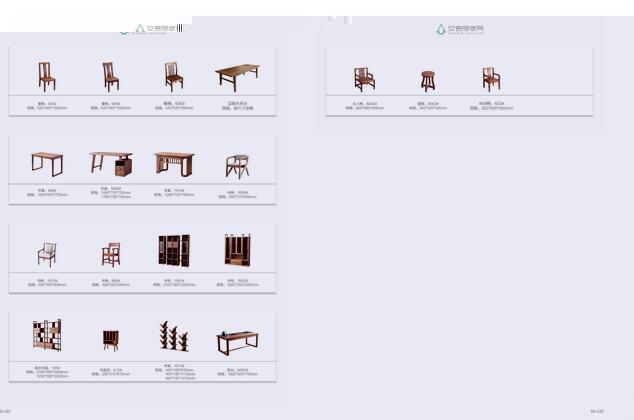This screenshot has height=420, width=634.
Task: Open the long wooden table image
Action: coord(237,76)
